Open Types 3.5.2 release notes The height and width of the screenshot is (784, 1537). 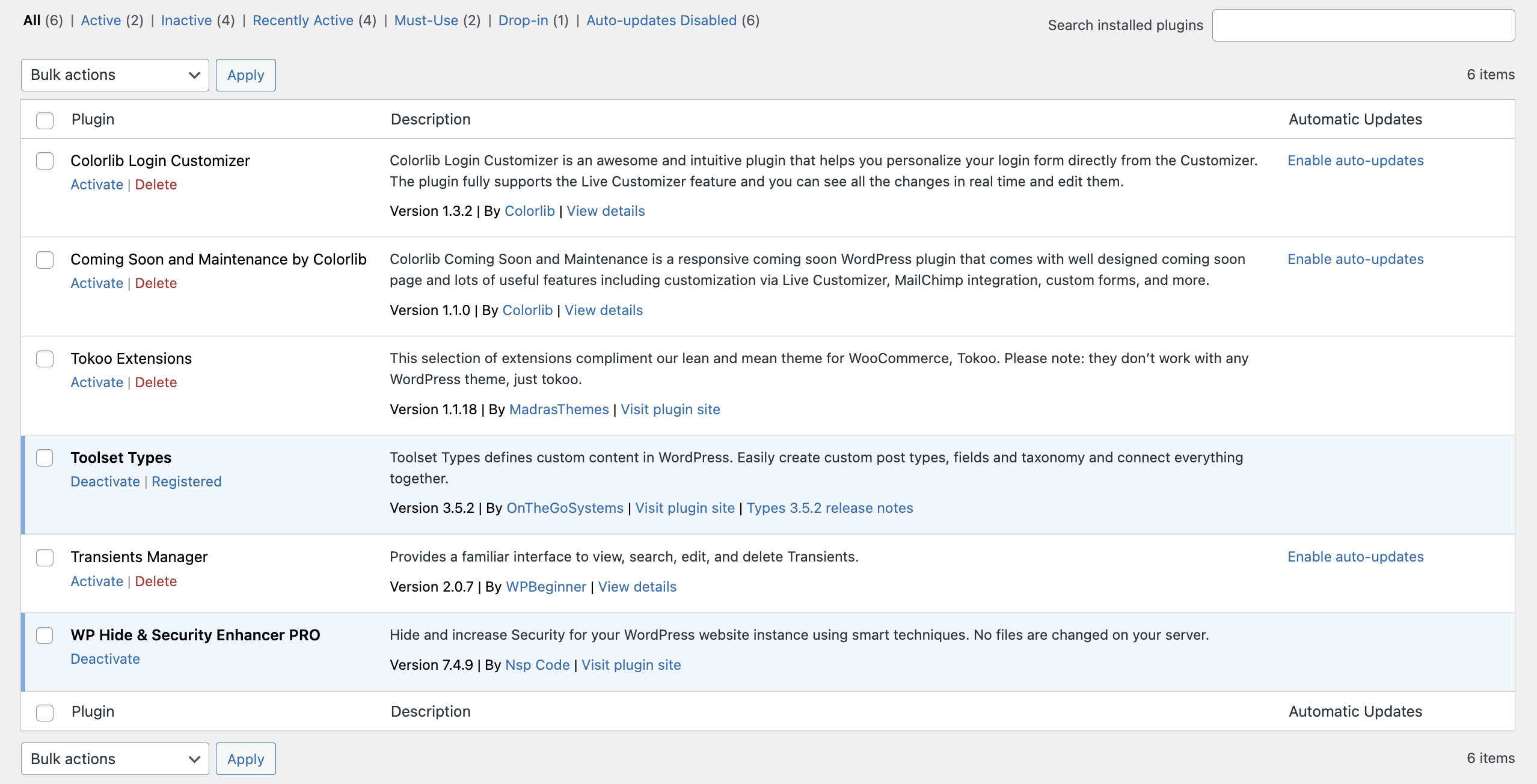pos(830,508)
